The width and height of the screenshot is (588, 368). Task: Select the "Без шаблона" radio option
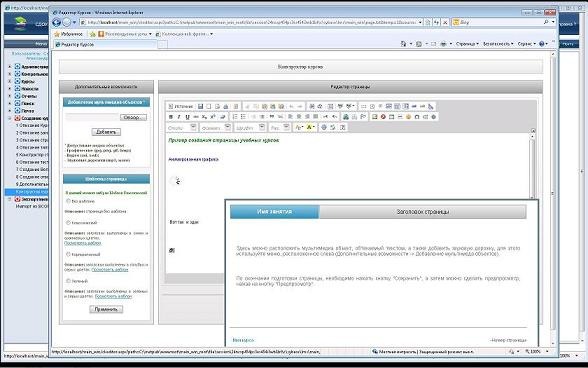point(68,201)
